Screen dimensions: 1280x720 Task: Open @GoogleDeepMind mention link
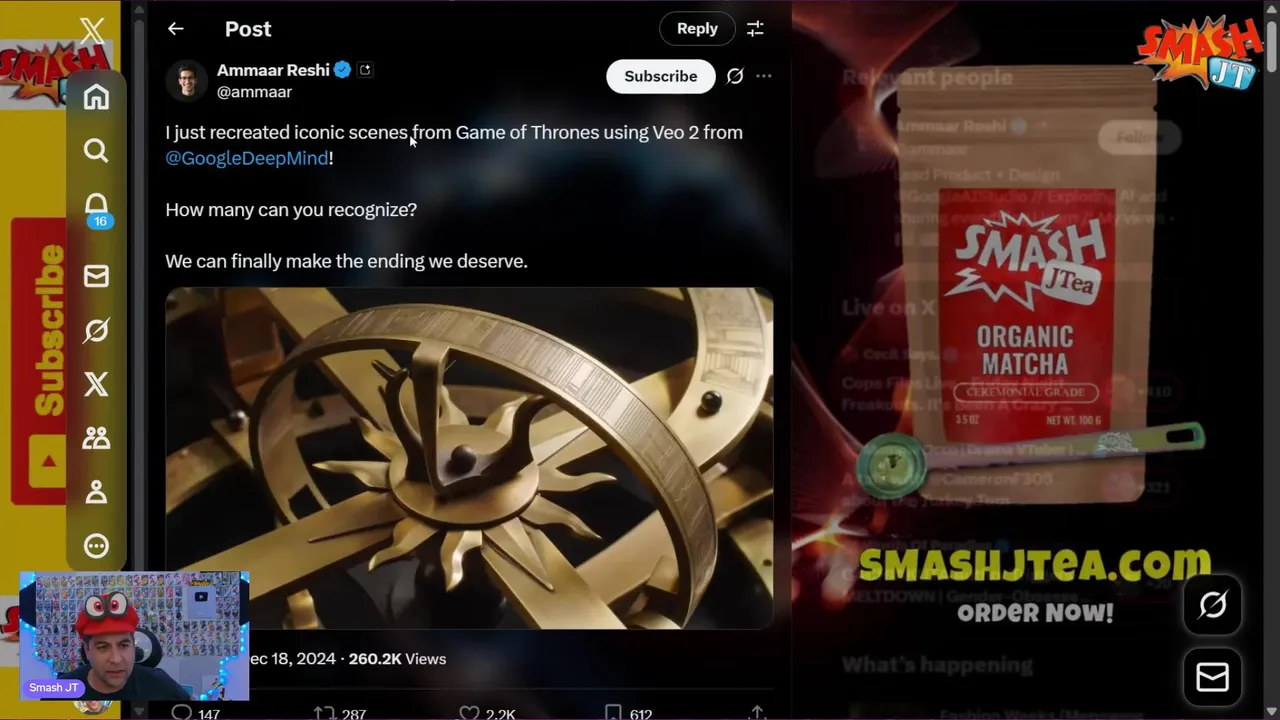click(x=247, y=158)
